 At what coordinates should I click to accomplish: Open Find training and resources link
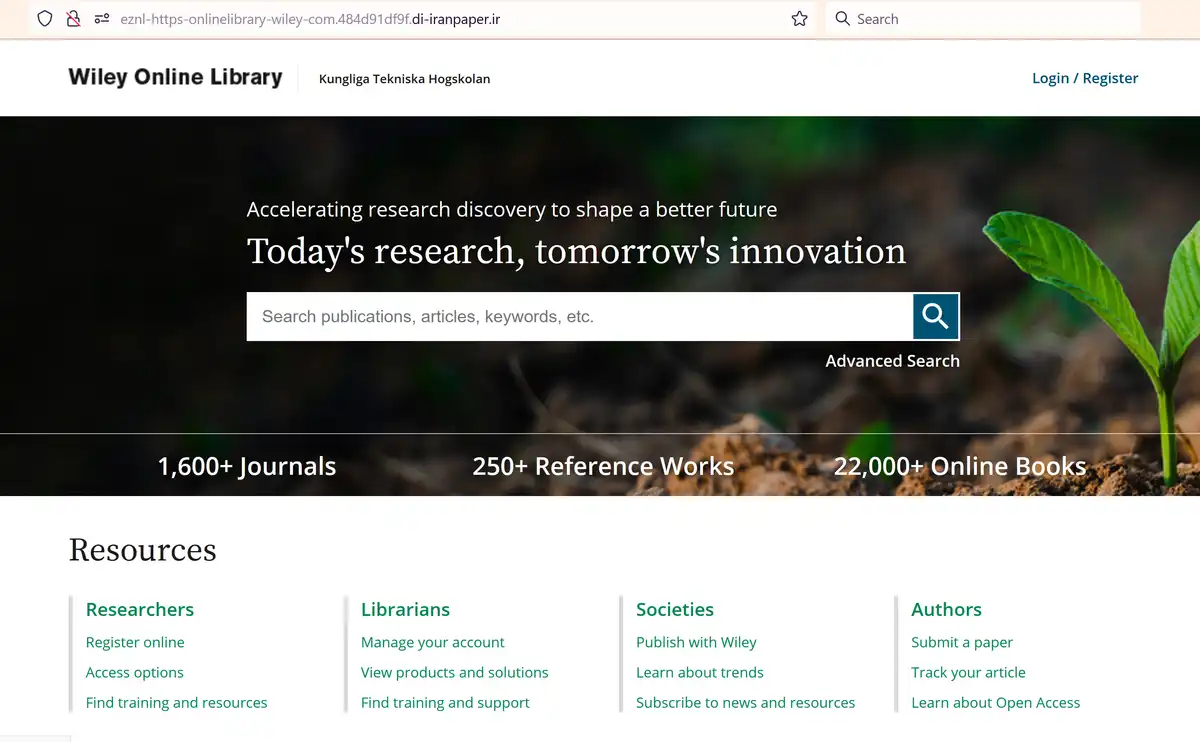pyautogui.click(x=177, y=703)
